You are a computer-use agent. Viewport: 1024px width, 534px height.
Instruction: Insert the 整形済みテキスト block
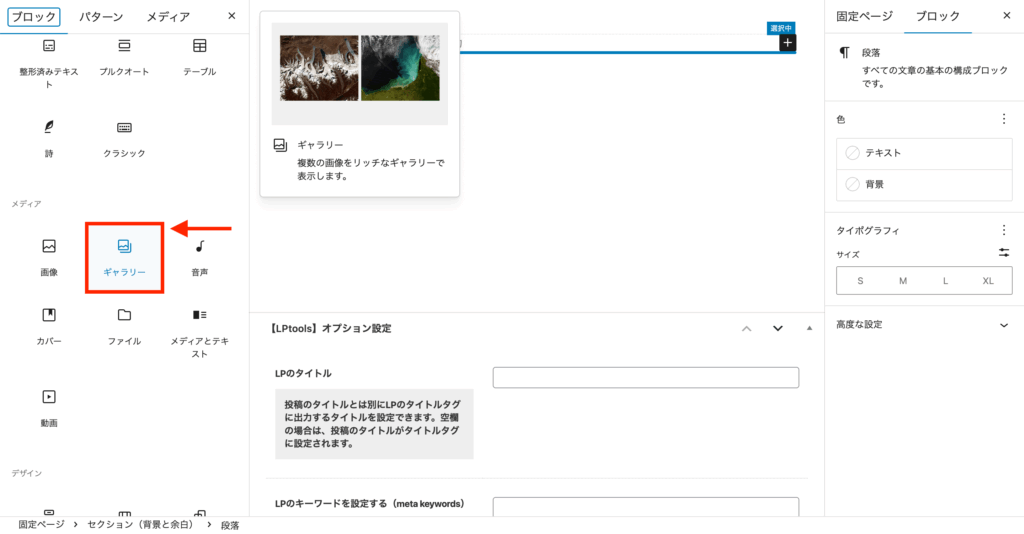click(x=49, y=64)
